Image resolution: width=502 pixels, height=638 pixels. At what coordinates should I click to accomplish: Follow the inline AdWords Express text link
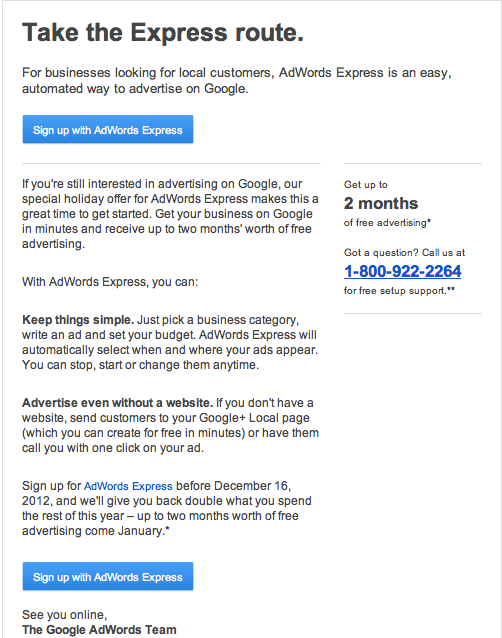click(128, 486)
